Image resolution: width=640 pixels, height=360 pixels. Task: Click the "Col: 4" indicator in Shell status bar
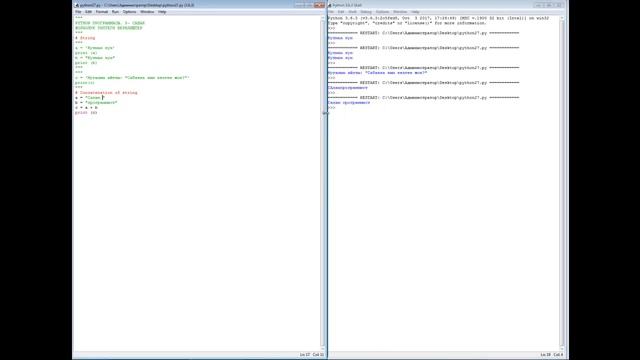pos(558,355)
